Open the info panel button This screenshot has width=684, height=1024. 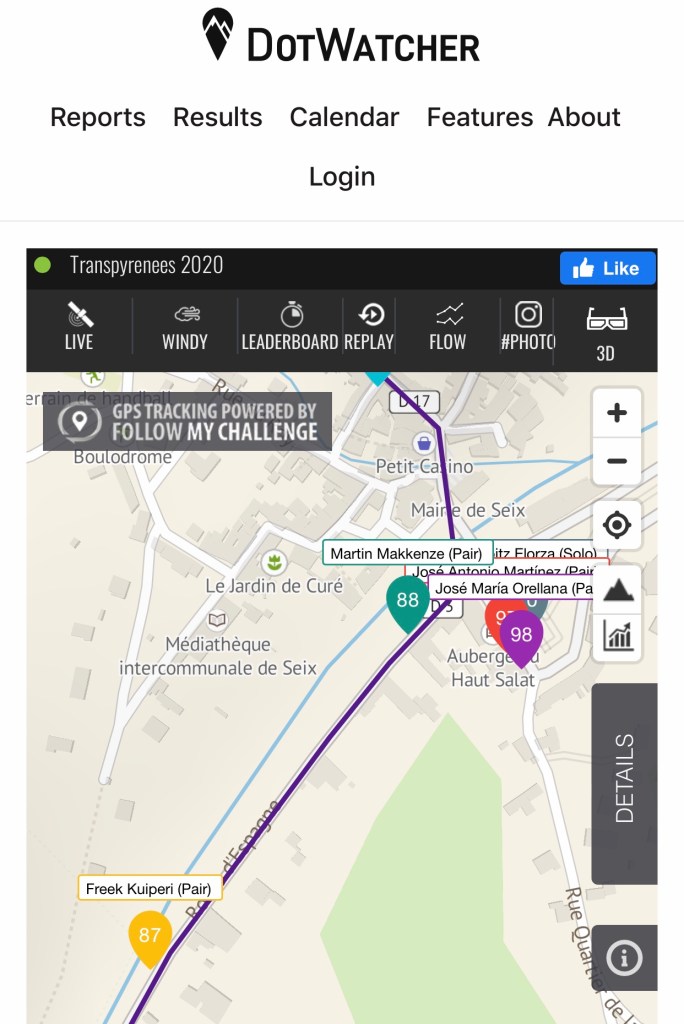click(x=624, y=958)
